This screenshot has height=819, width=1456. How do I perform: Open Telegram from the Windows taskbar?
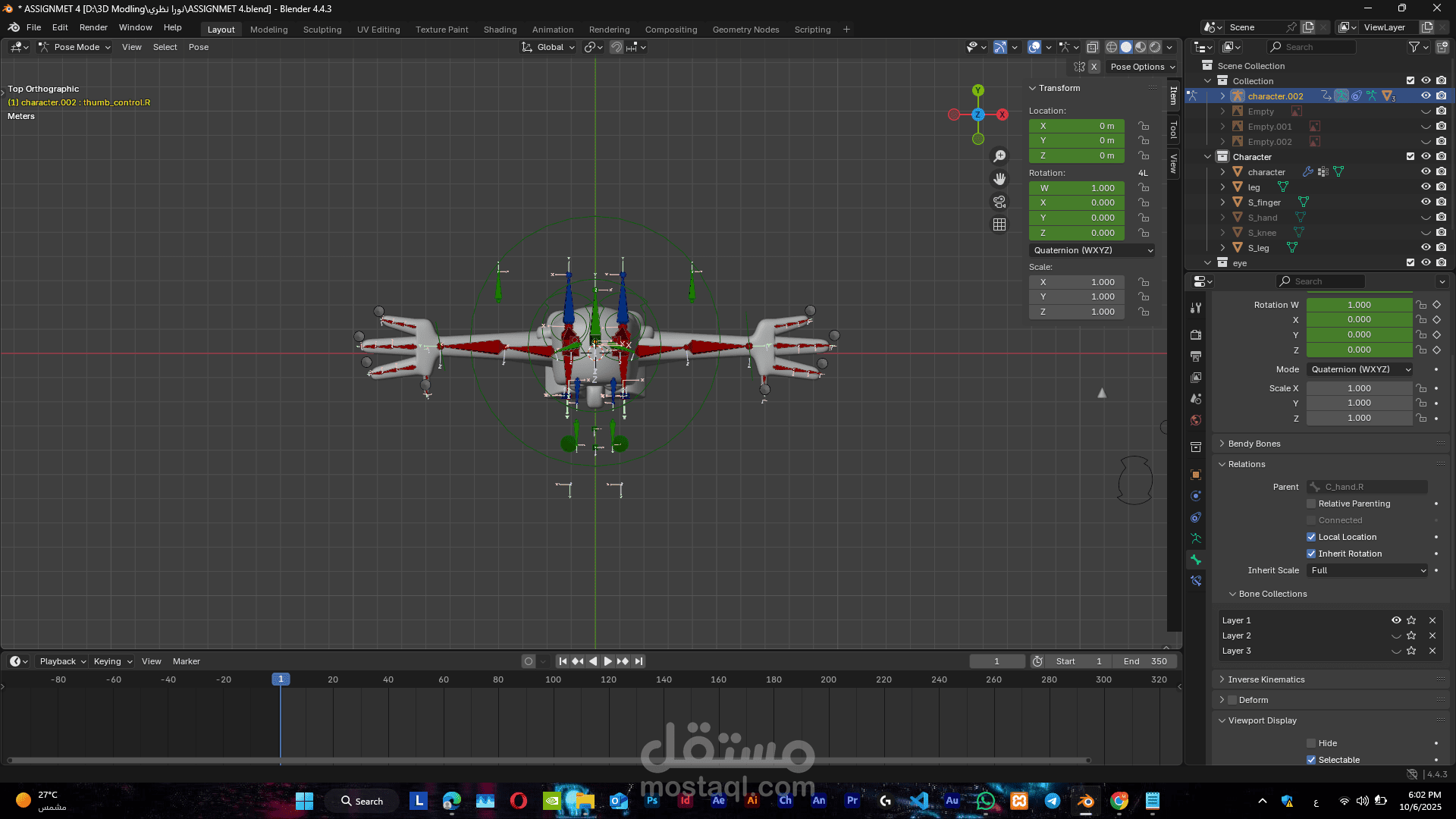pos(1052,801)
